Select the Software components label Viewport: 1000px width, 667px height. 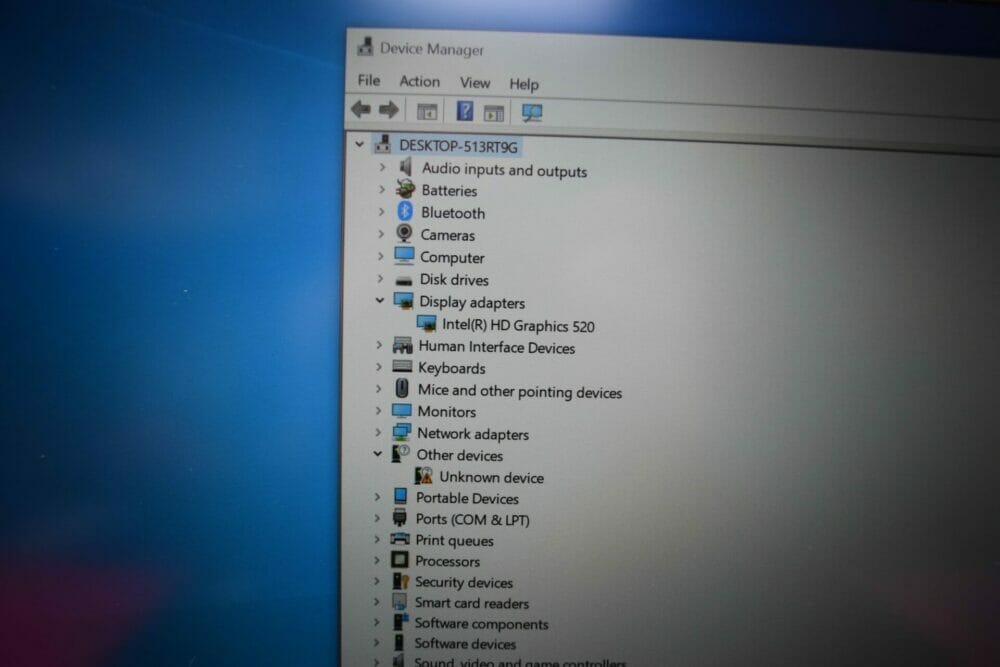tap(481, 624)
